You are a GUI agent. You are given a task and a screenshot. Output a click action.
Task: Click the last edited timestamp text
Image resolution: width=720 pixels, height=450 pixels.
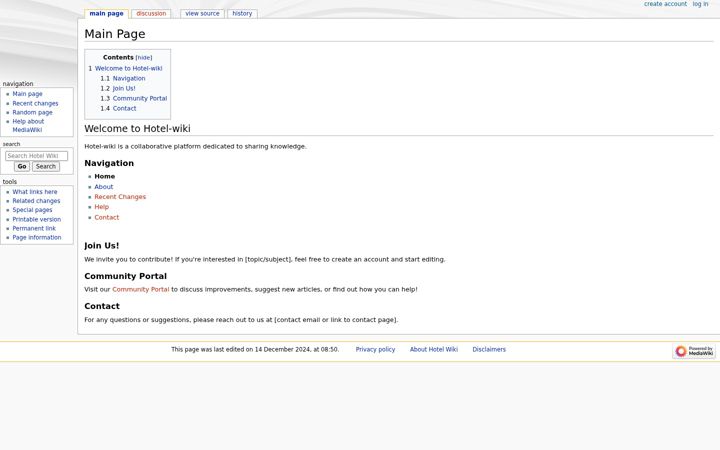click(x=255, y=349)
